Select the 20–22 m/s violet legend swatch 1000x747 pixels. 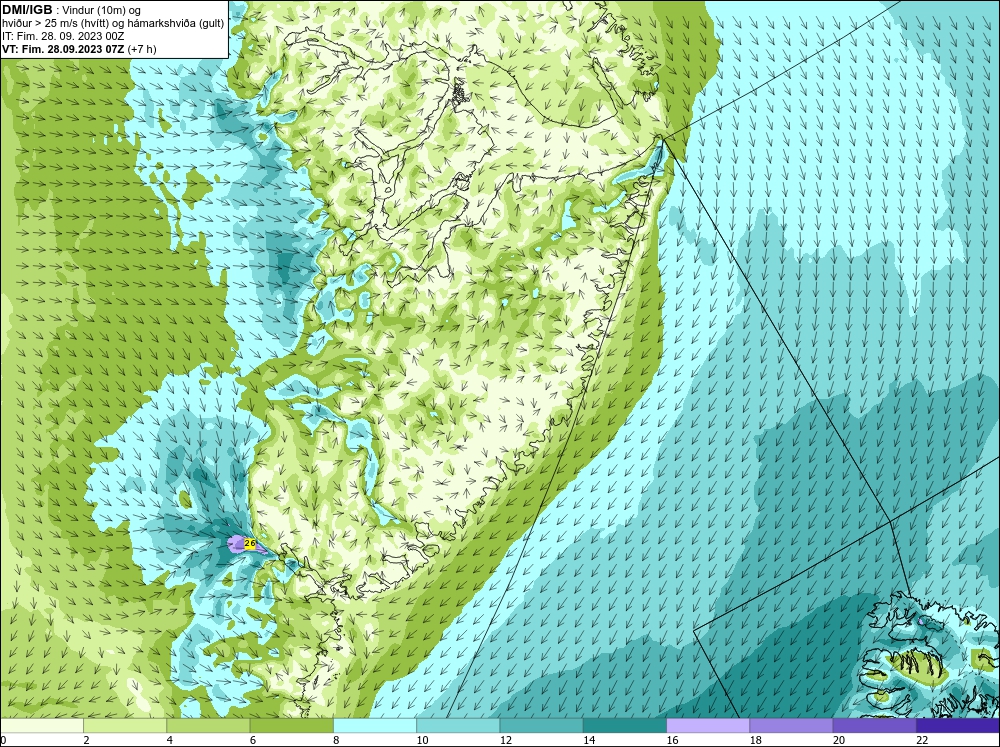[874, 726]
